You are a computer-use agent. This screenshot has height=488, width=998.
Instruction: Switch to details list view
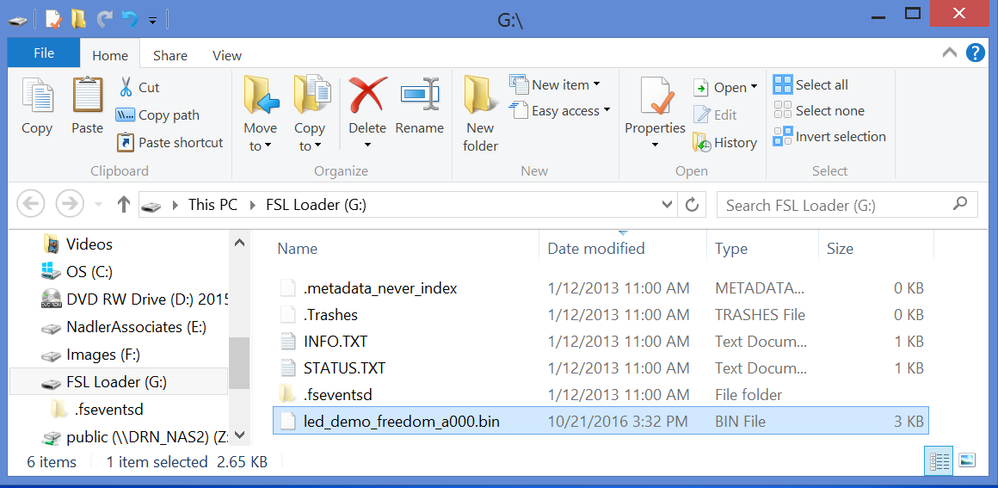(939, 461)
